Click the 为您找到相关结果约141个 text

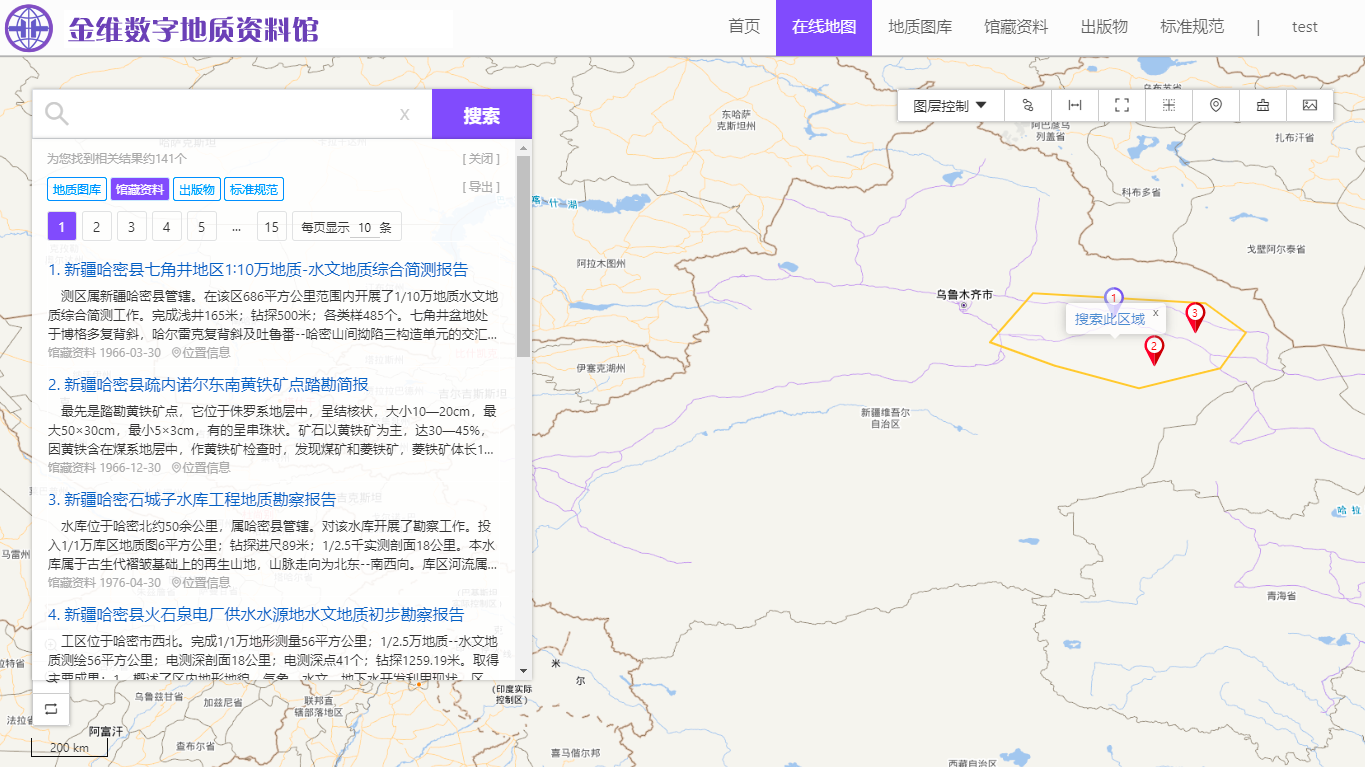[x=117, y=159]
